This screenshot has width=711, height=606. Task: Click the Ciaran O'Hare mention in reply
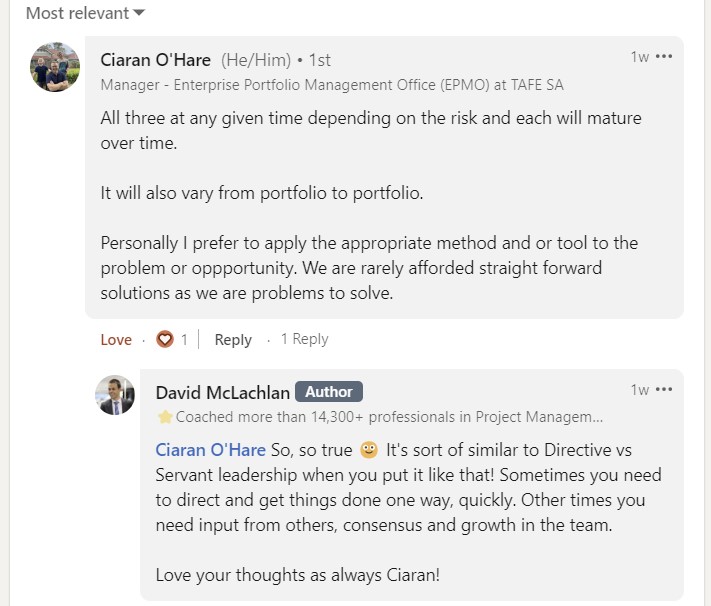pyautogui.click(x=210, y=450)
